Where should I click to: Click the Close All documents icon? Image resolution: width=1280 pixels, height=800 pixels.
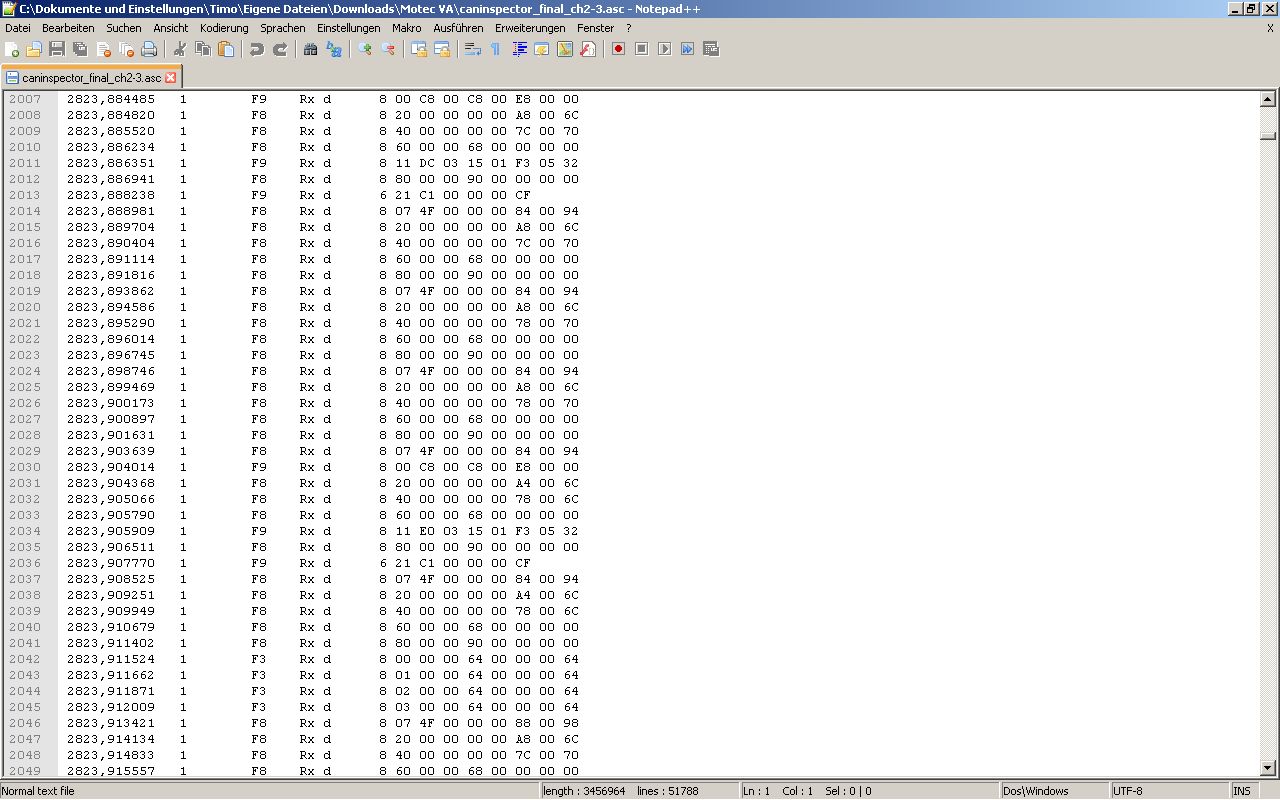click(126, 49)
